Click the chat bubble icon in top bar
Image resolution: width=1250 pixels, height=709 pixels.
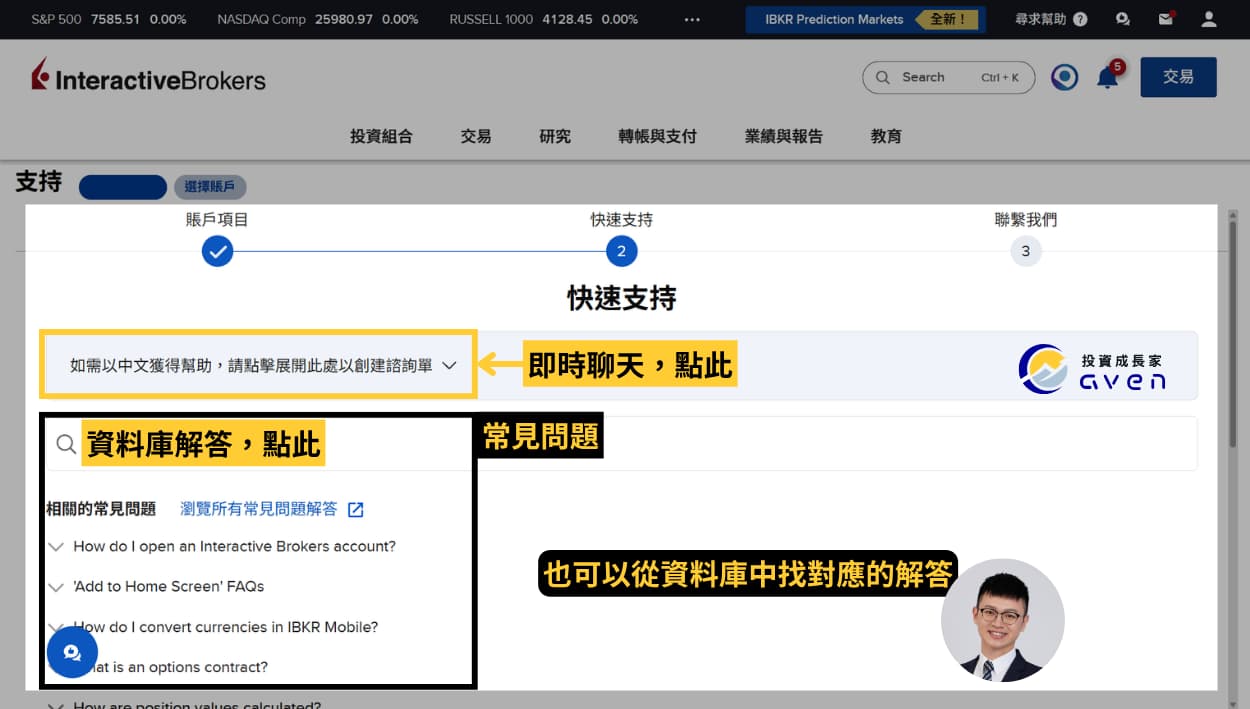click(x=1123, y=18)
